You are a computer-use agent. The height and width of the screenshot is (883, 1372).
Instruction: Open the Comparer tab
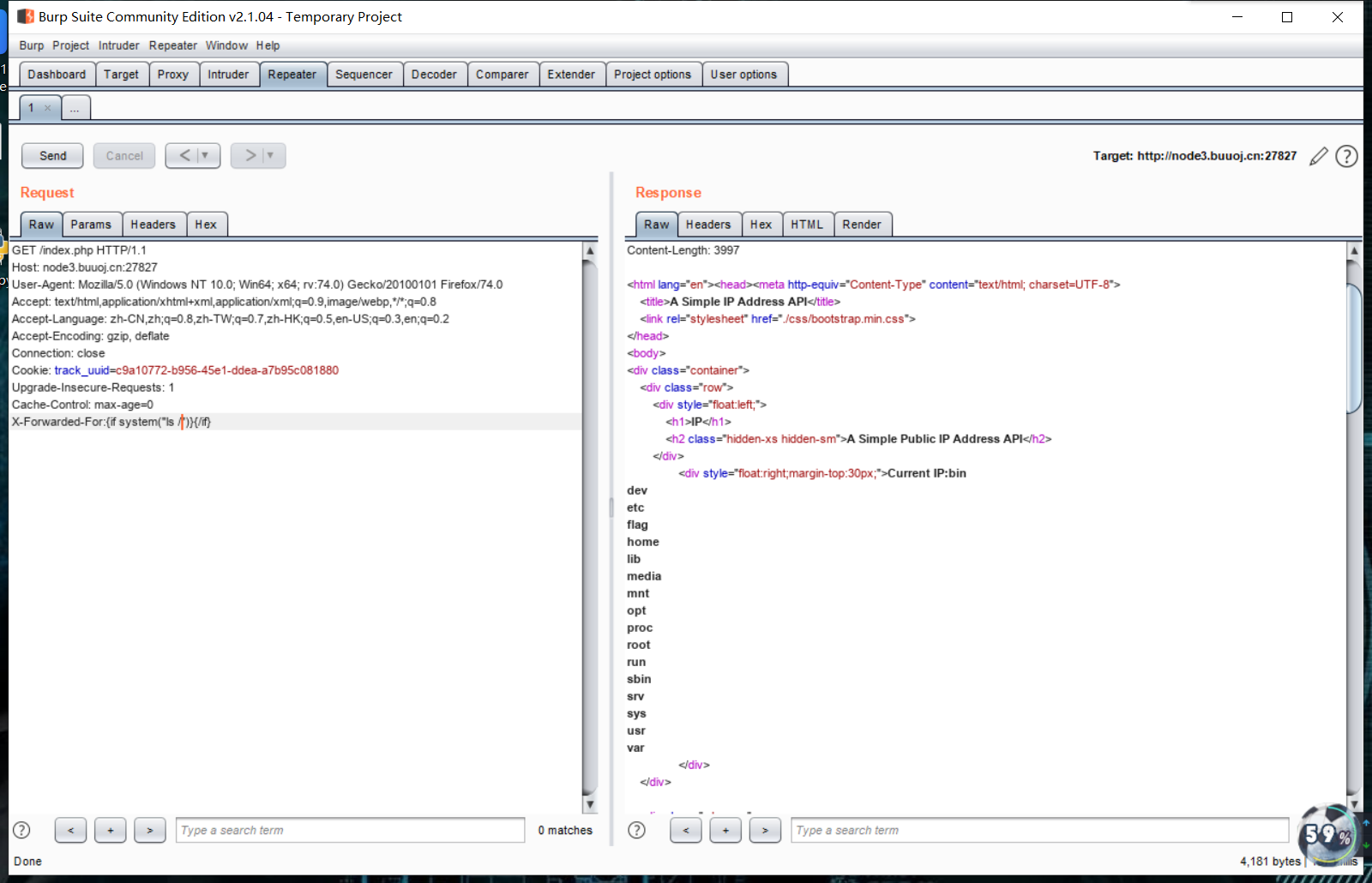point(502,75)
